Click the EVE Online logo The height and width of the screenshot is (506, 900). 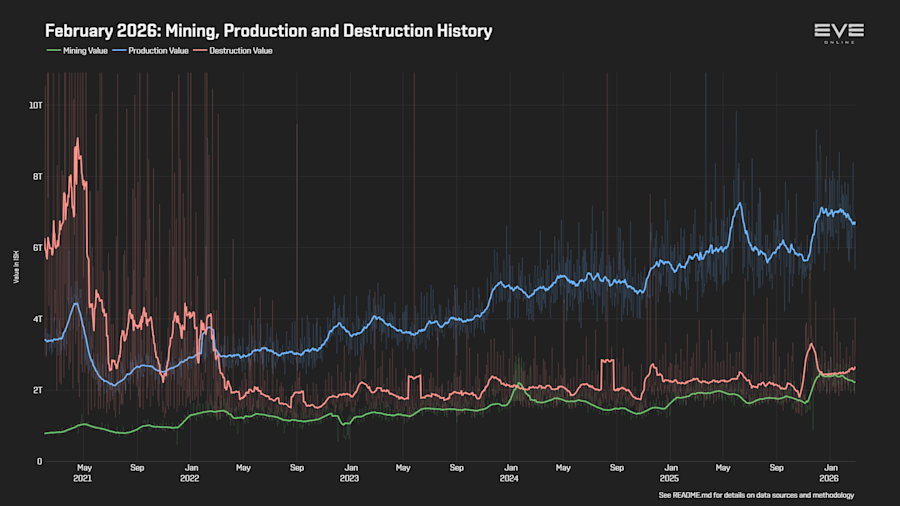(x=839, y=33)
